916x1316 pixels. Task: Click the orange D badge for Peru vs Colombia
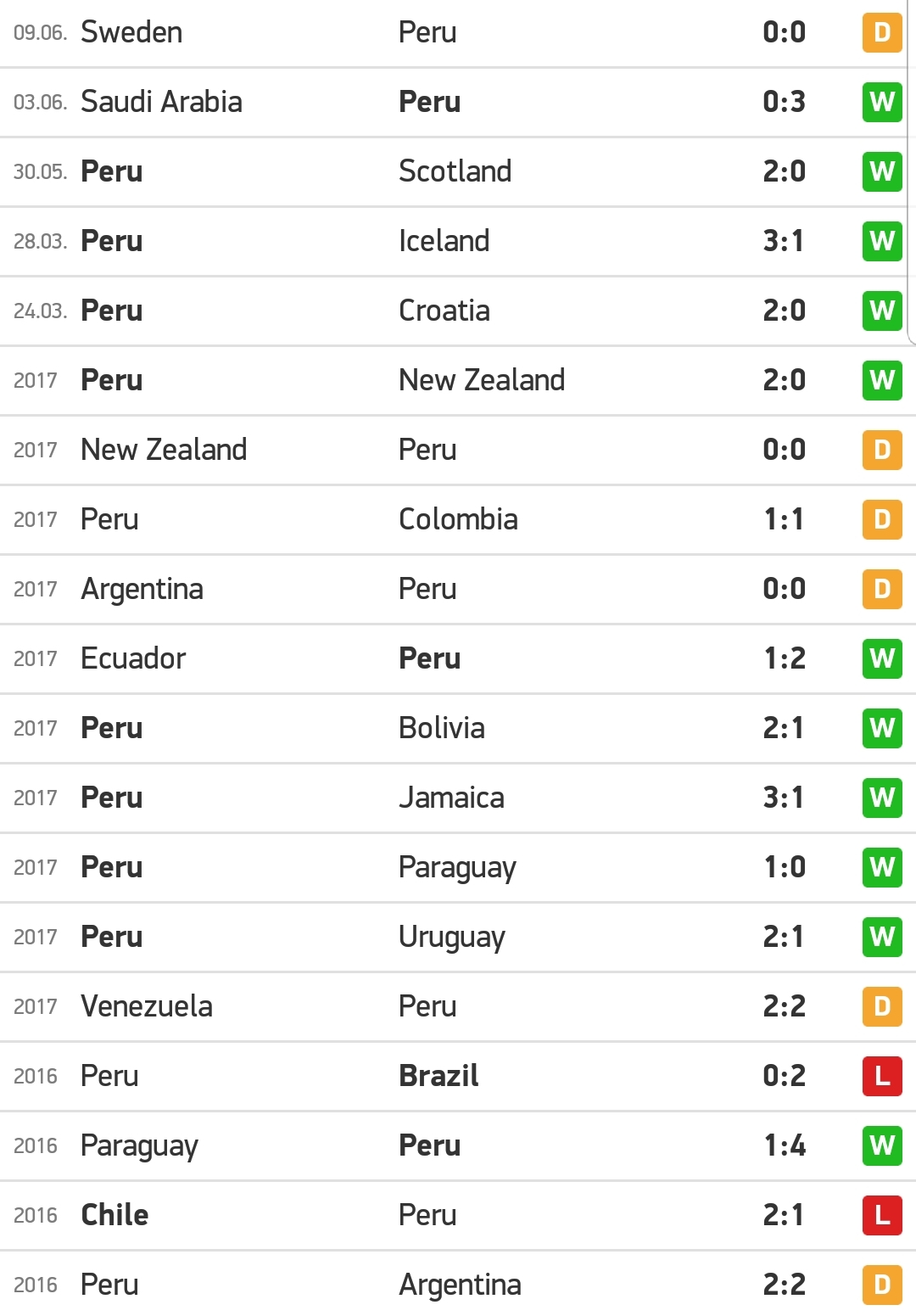(x=882, y=519)
